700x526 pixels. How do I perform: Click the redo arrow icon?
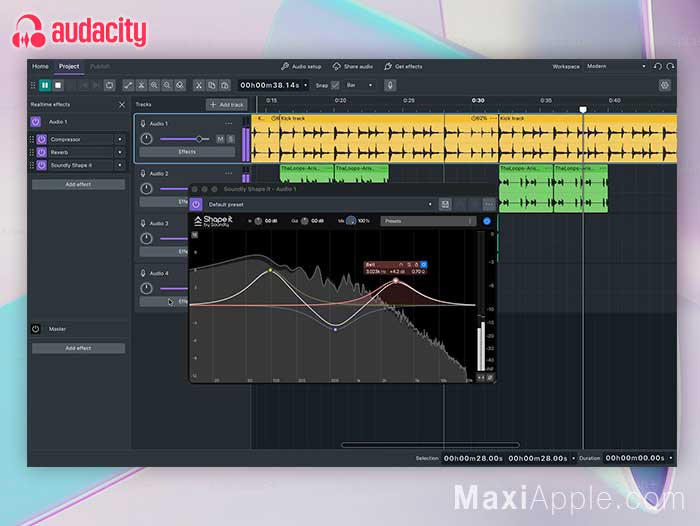670,67
